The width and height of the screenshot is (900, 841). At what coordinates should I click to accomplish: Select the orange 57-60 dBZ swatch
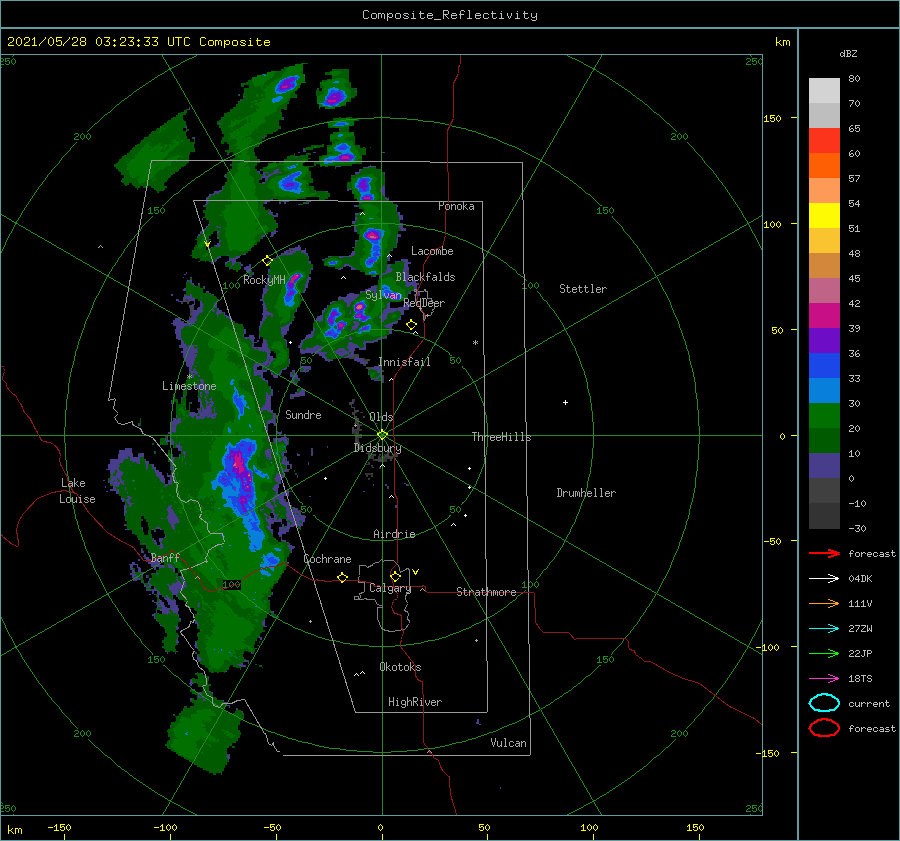coord(824,166)
